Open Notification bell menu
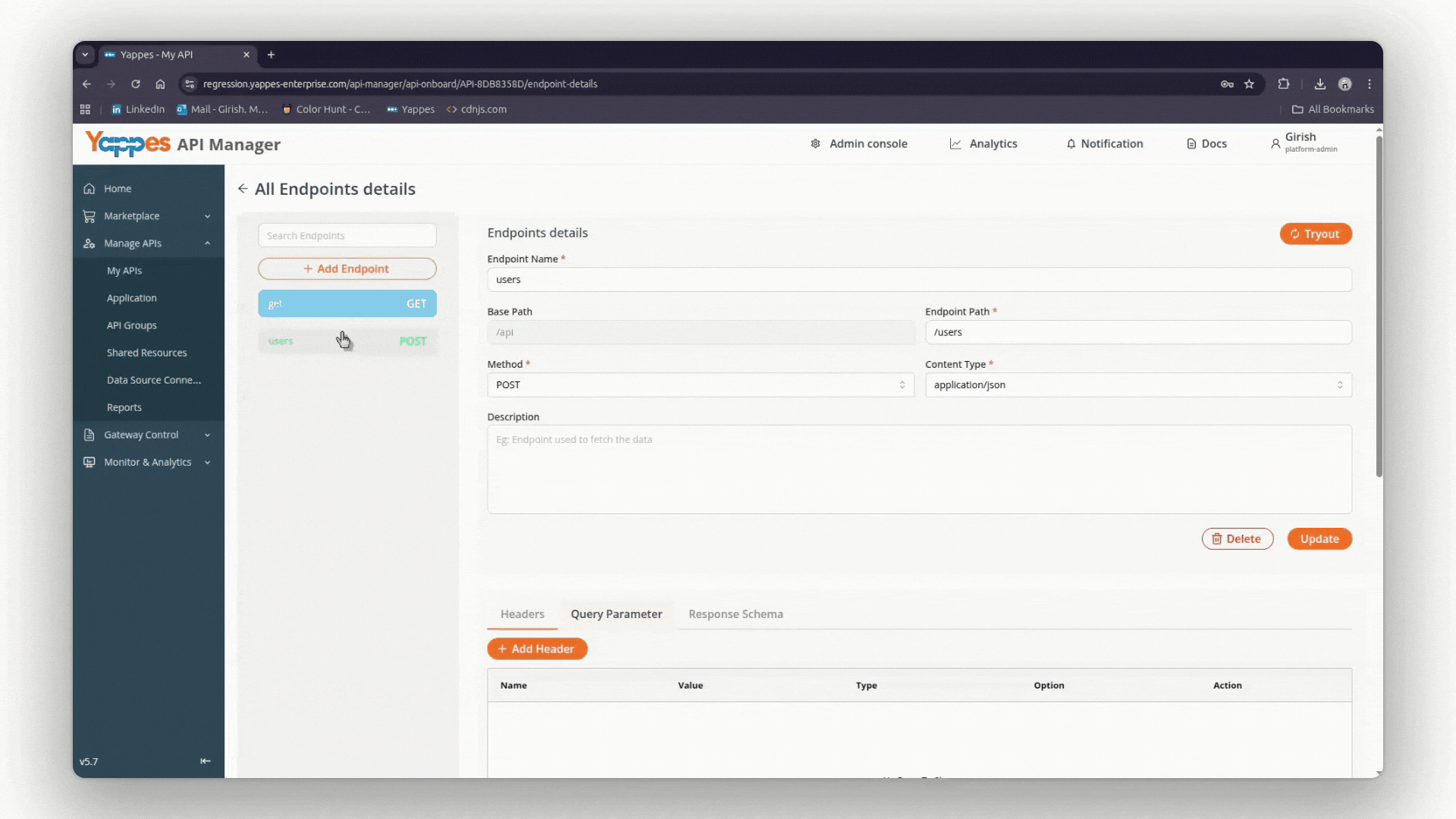Viewport: 1456px width, 819px height. point(1104,144)
